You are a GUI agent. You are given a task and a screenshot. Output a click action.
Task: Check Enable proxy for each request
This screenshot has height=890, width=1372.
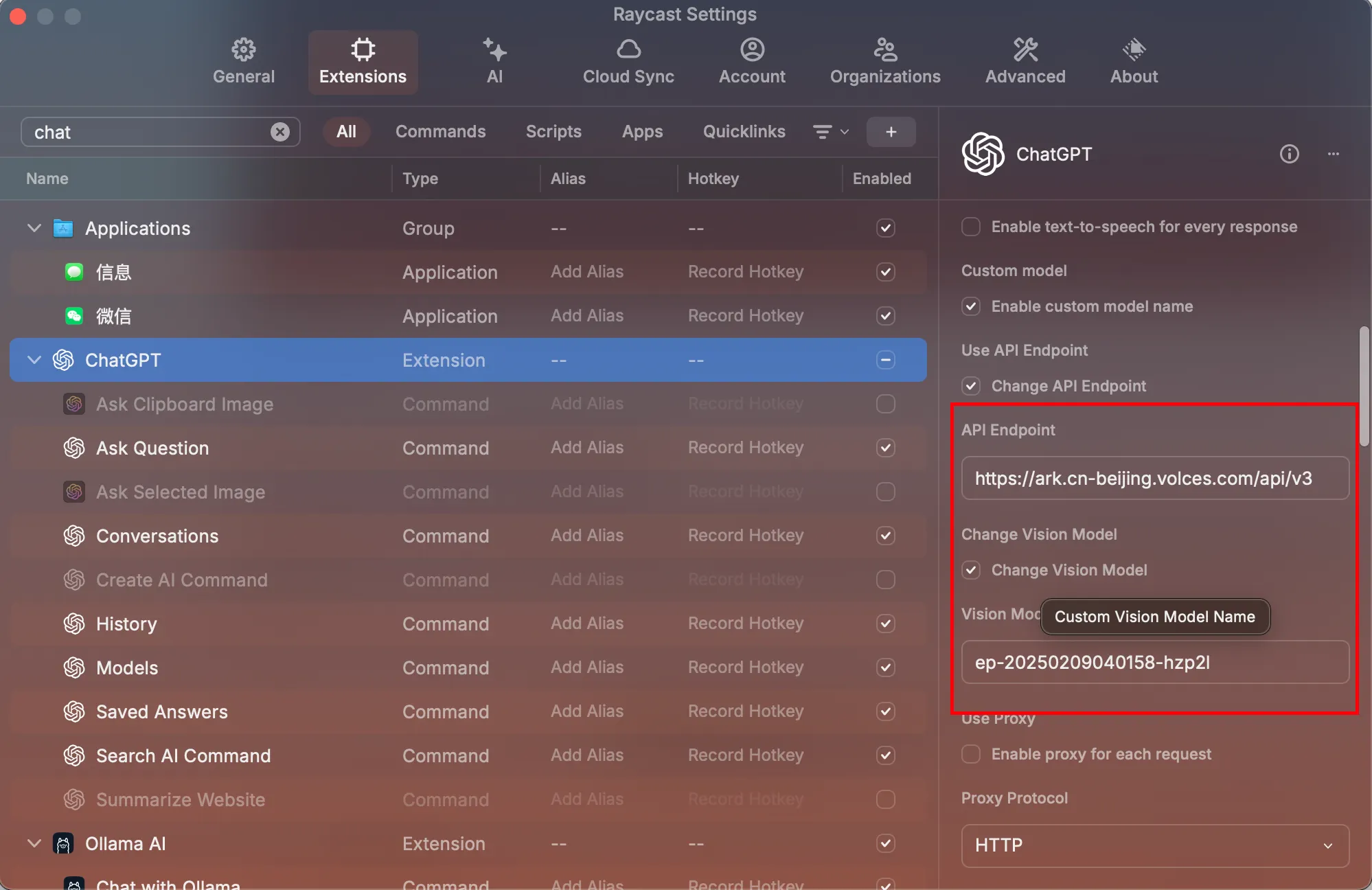[971, 754]
